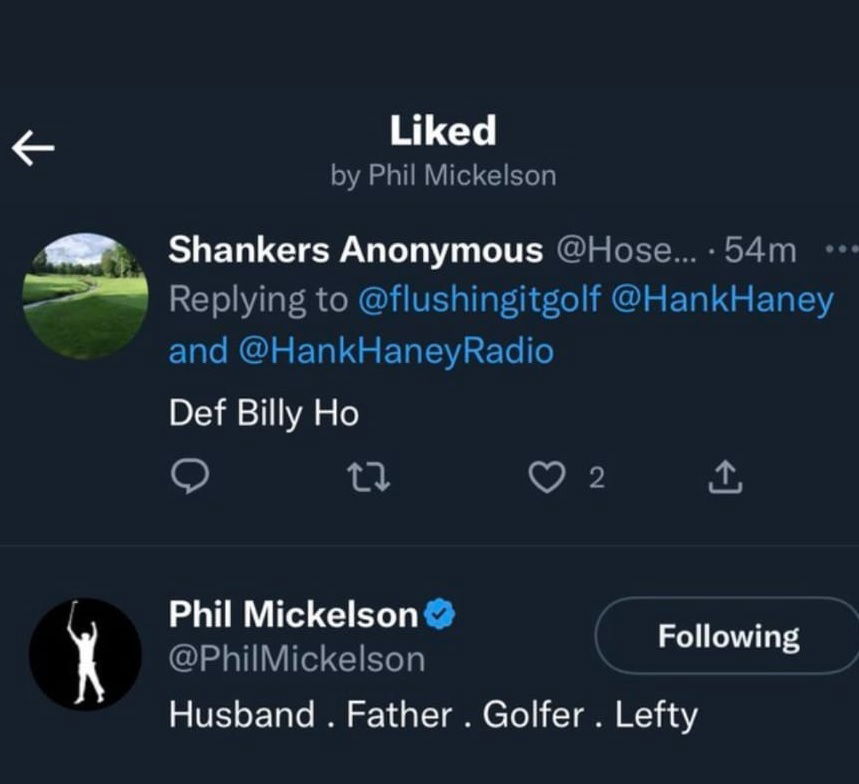This screenshot has width=859, height=784.
Task: Like the tweet with the heart icon
Action: click(546, 479)
